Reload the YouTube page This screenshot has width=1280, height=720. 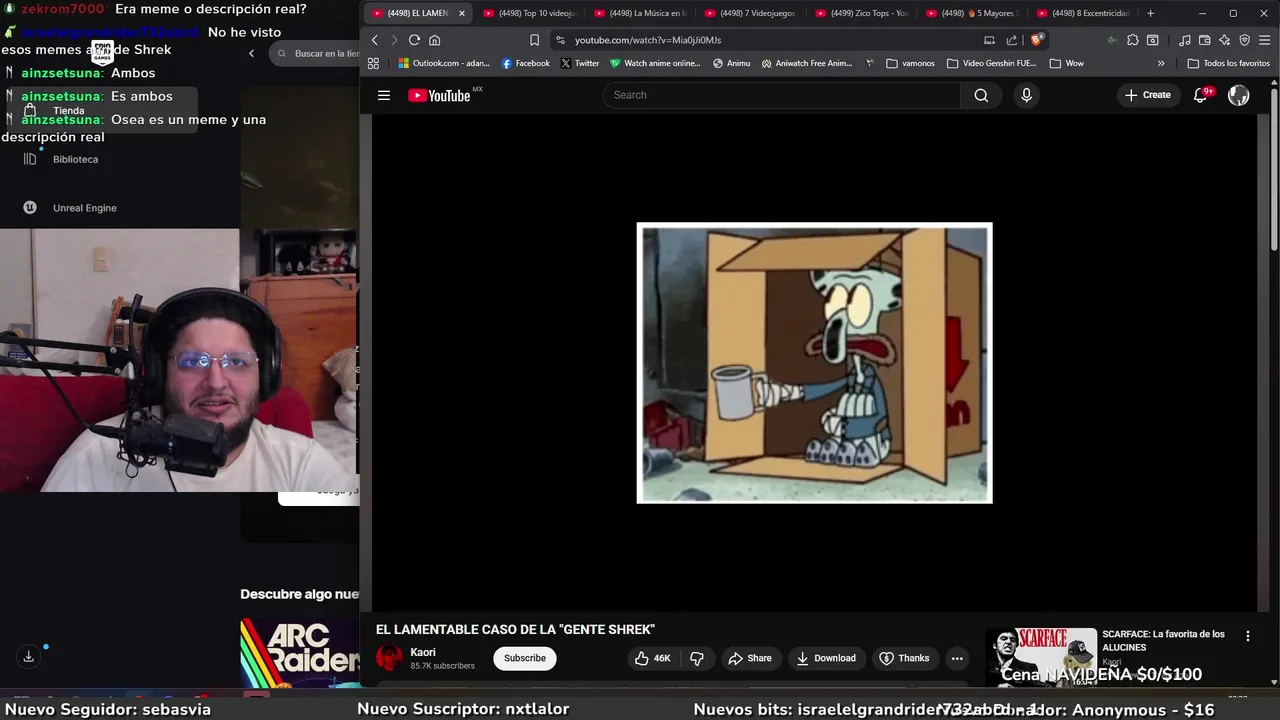414,40
